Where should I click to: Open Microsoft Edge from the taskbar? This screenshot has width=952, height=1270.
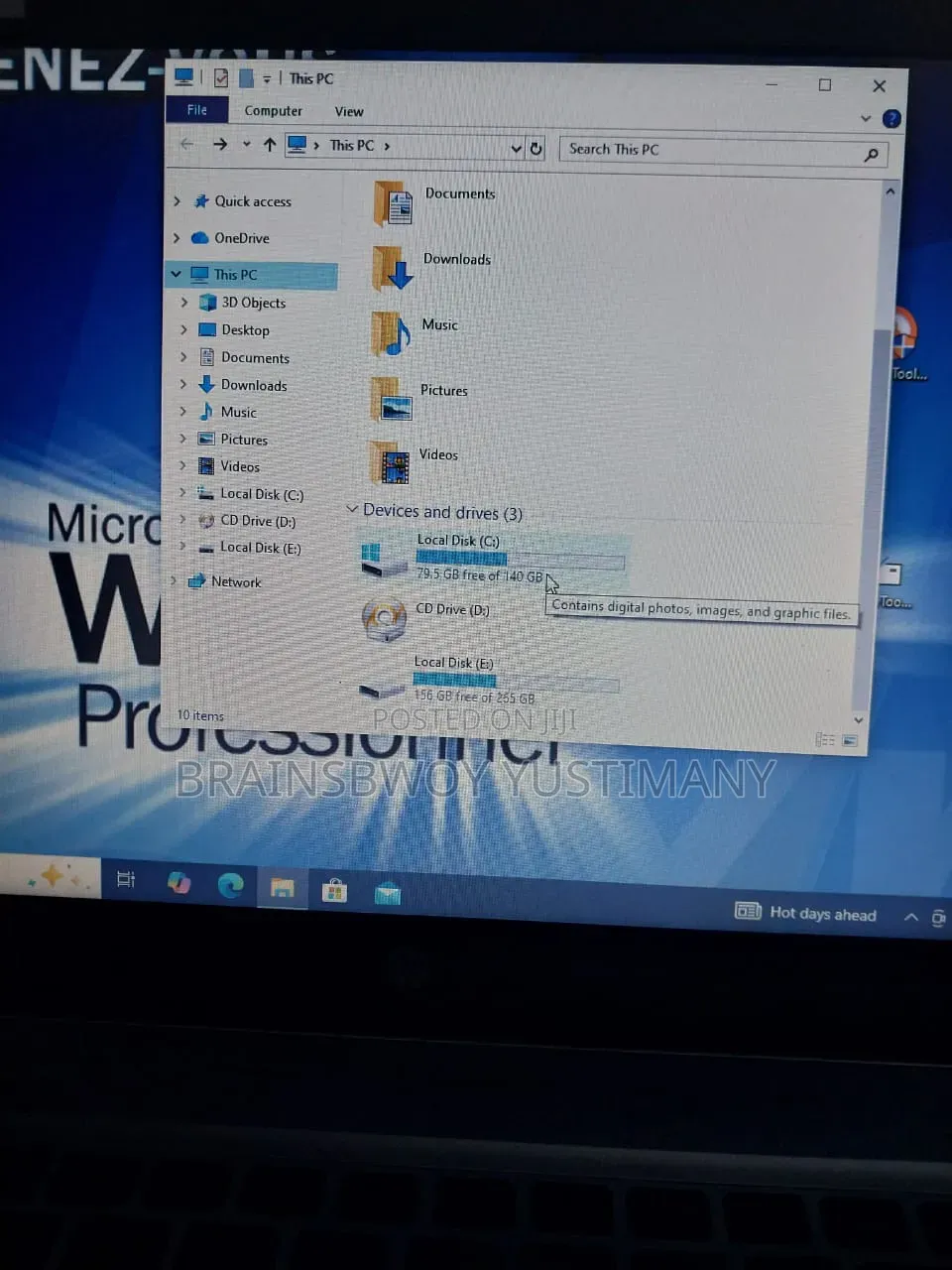(230, 884)
